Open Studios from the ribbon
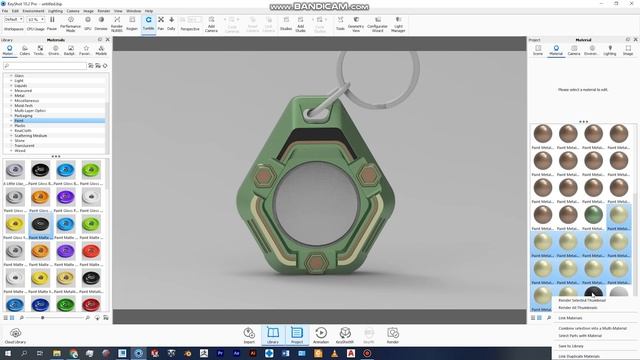The width and height of the screenshot is (640, 360). tap(286, 24)
